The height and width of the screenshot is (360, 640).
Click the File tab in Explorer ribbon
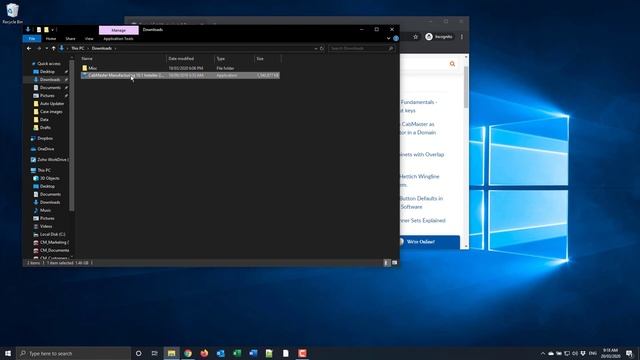[x=32, y=39]
